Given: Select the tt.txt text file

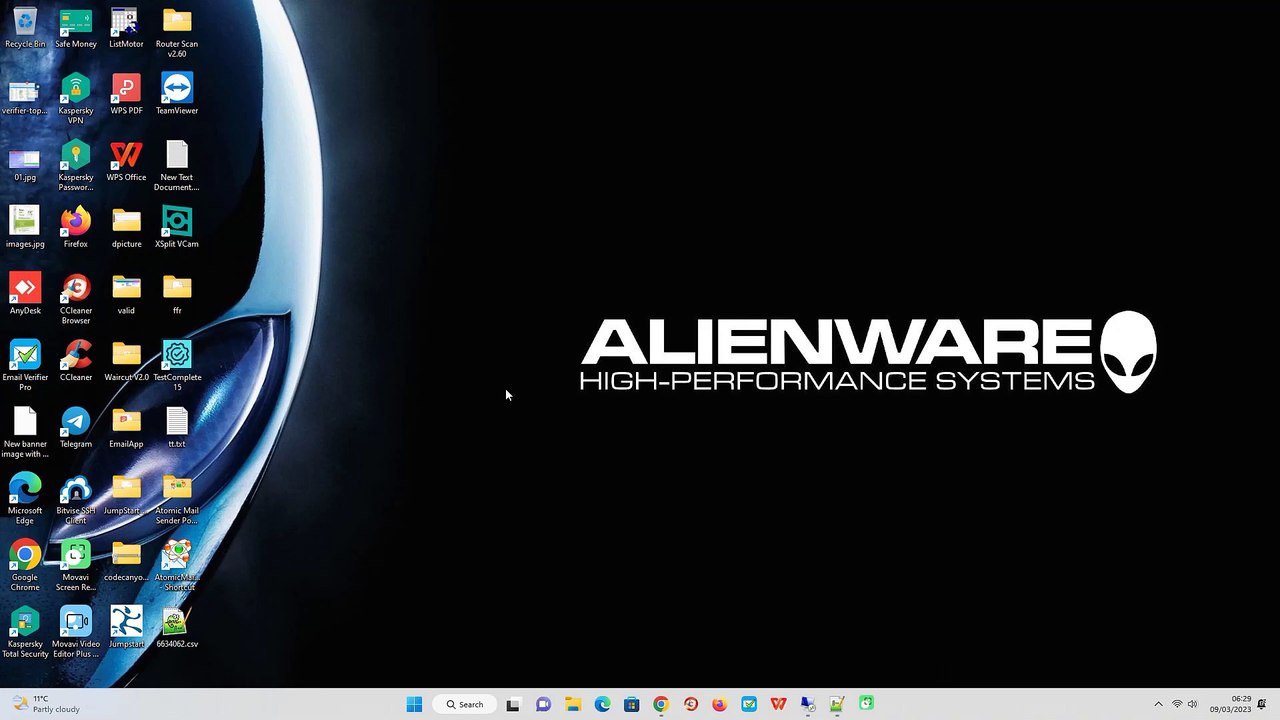Looking at the screenshot, I should pyautogui.click(x=177, y=428).
